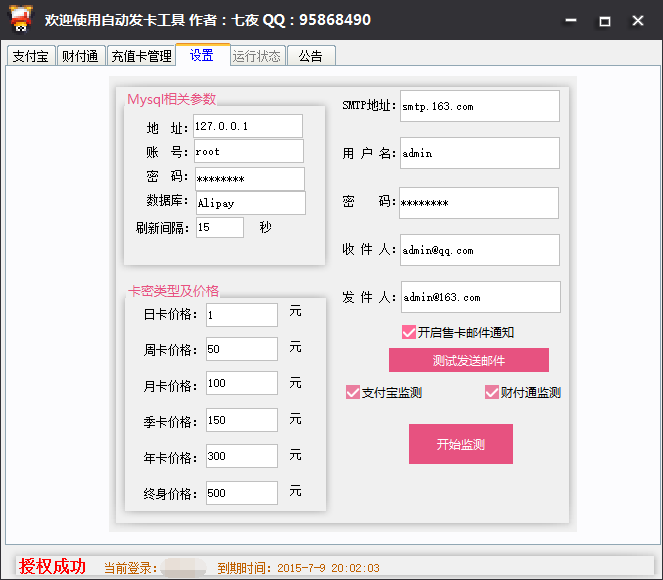This screenshot has width=663, height=580.
Task: Focus the Mysql 地址 field with 127.0.0.1
Action: click(x=248, y=126)
